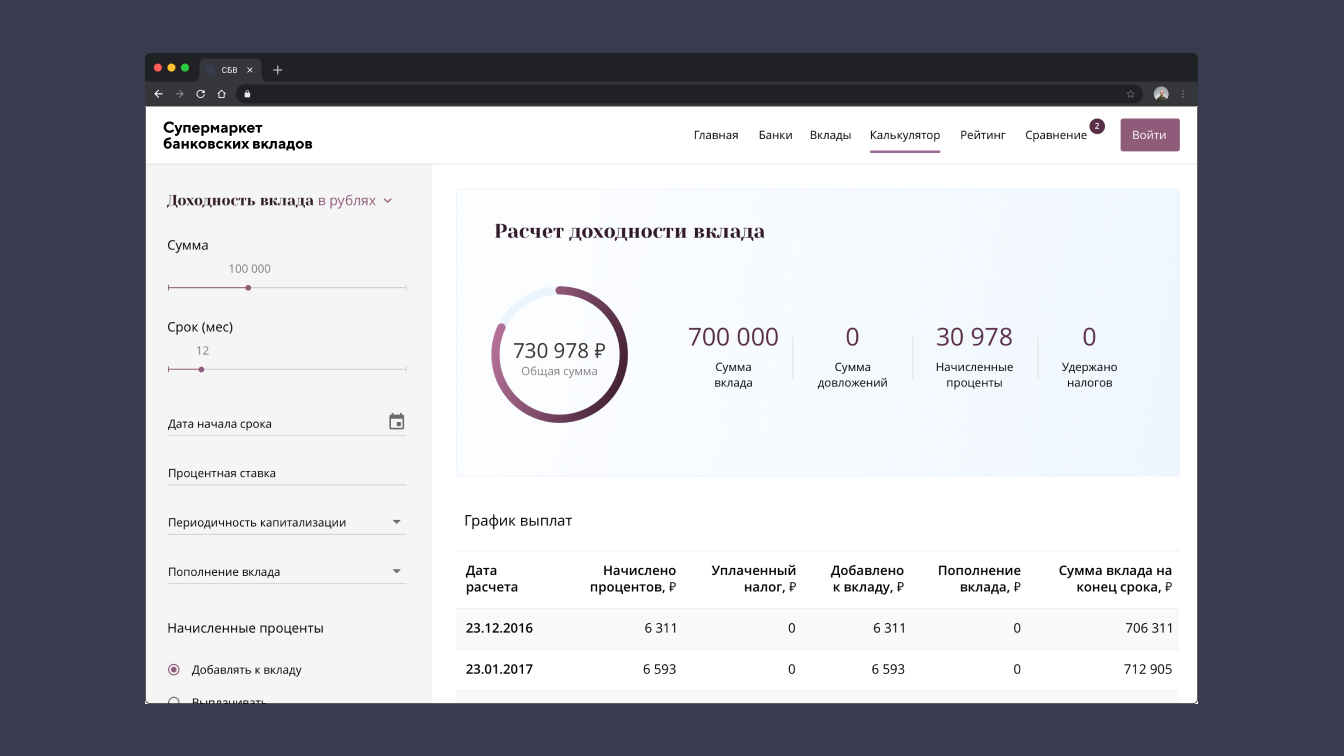Select the Выплачивать radio option
This screenshot has width=1344, height=756.
(174, 700)
